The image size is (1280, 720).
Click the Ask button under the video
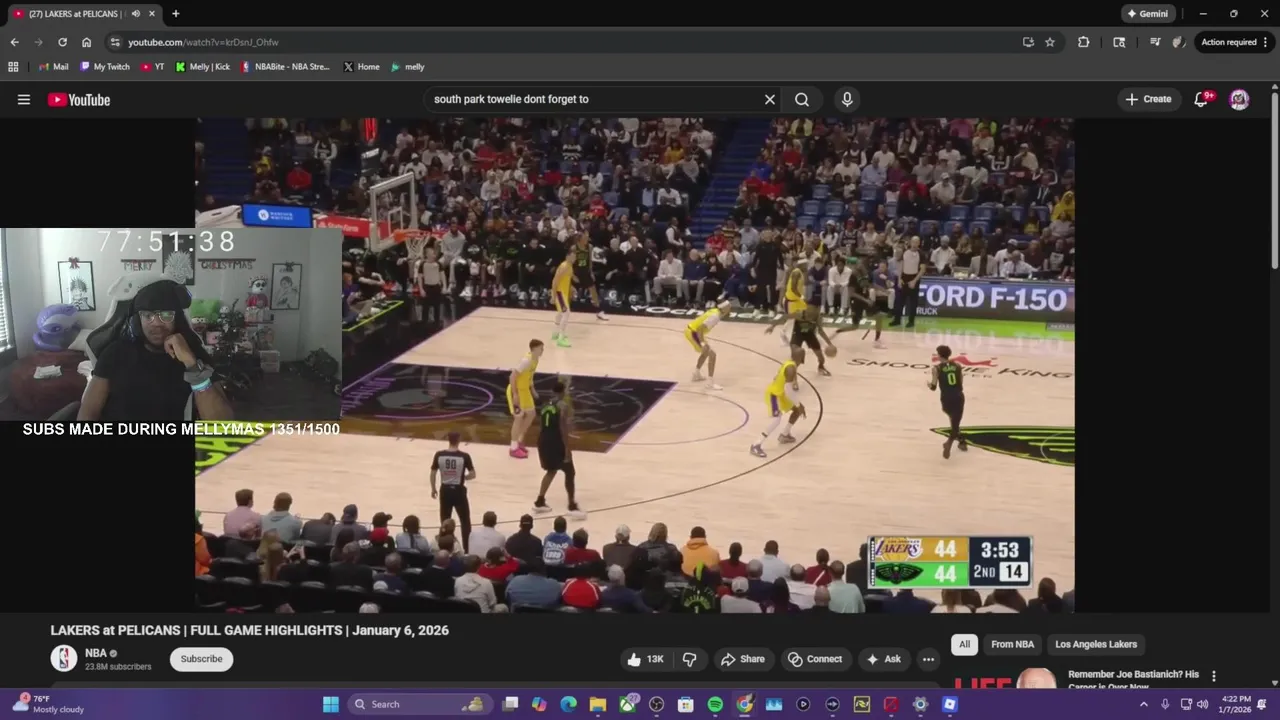point(884,659)
